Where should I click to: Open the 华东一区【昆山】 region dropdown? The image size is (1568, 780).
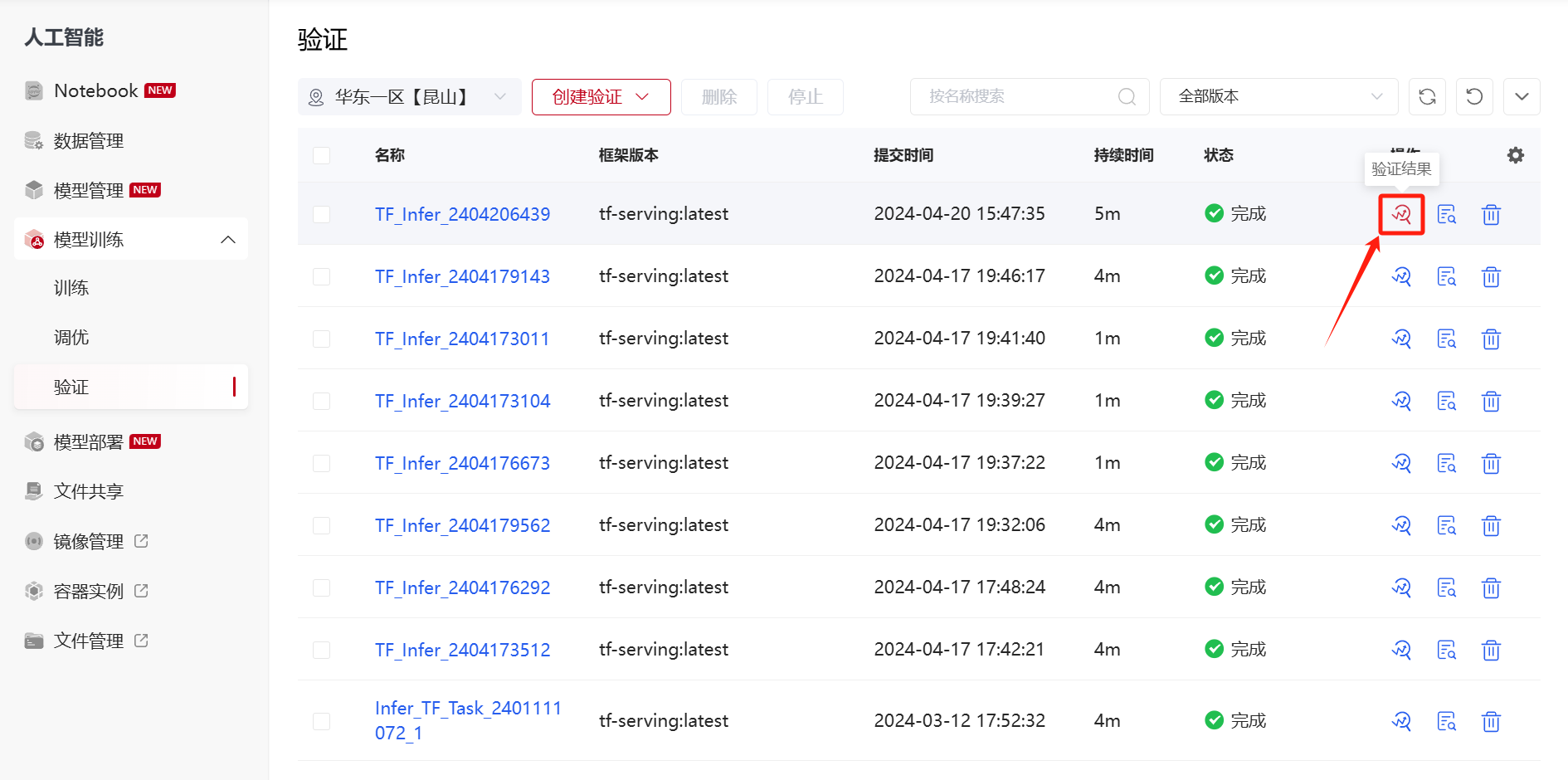(x=409, y=97)
